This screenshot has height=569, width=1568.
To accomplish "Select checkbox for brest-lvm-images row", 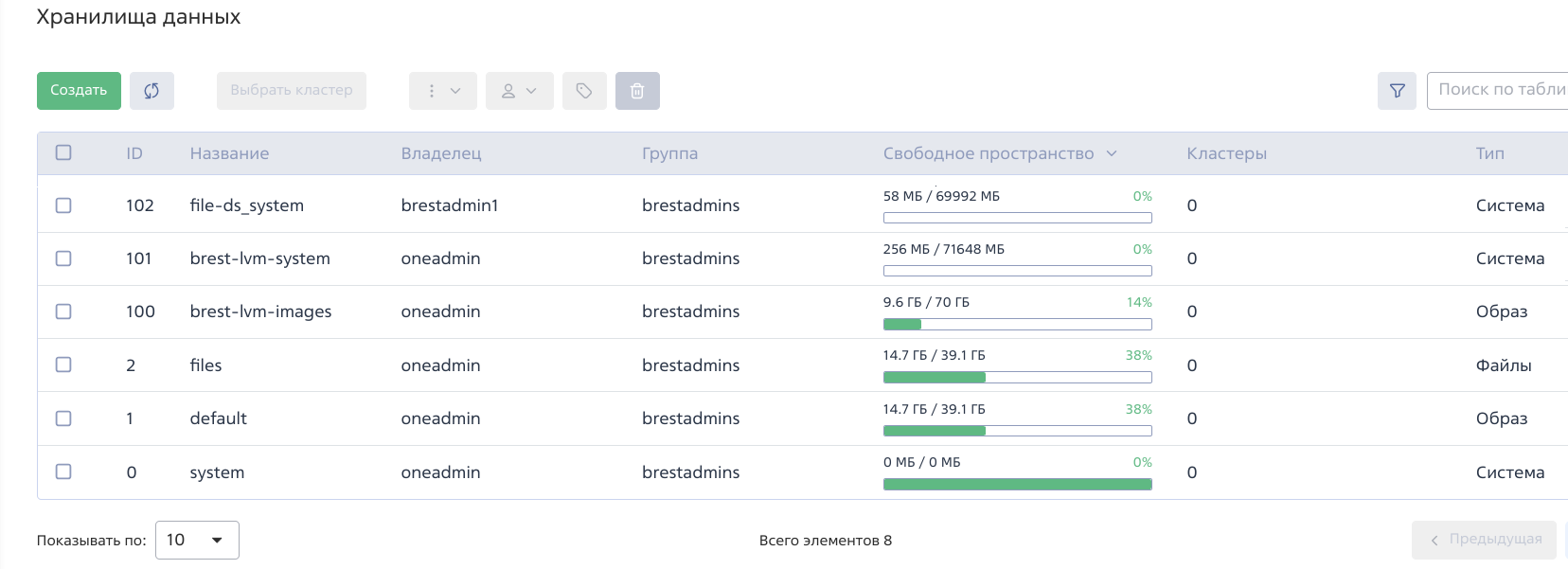I will [63, 311].
